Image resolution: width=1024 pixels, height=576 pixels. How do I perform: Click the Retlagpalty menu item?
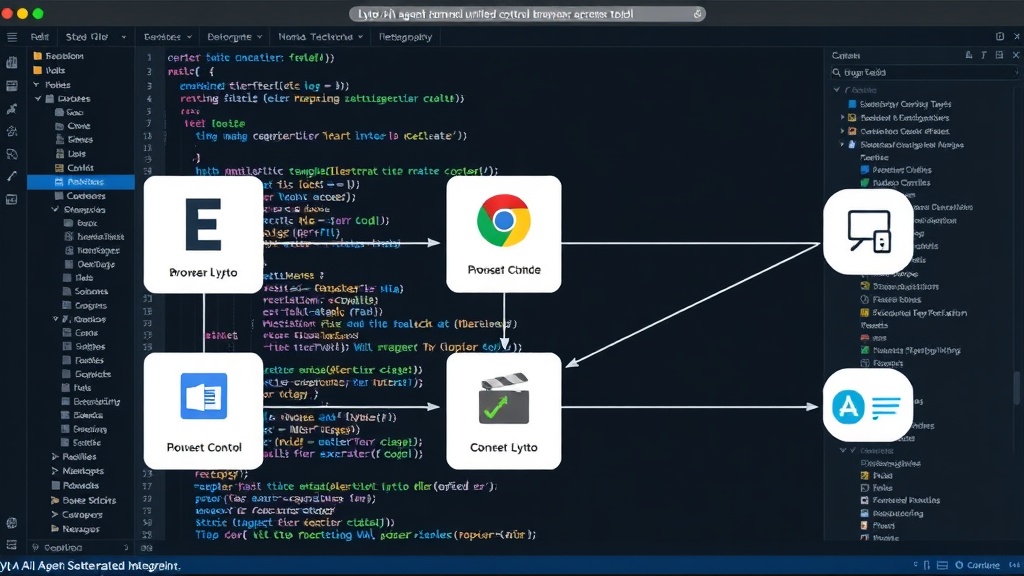pyautogui.click(x=405, y=37)
